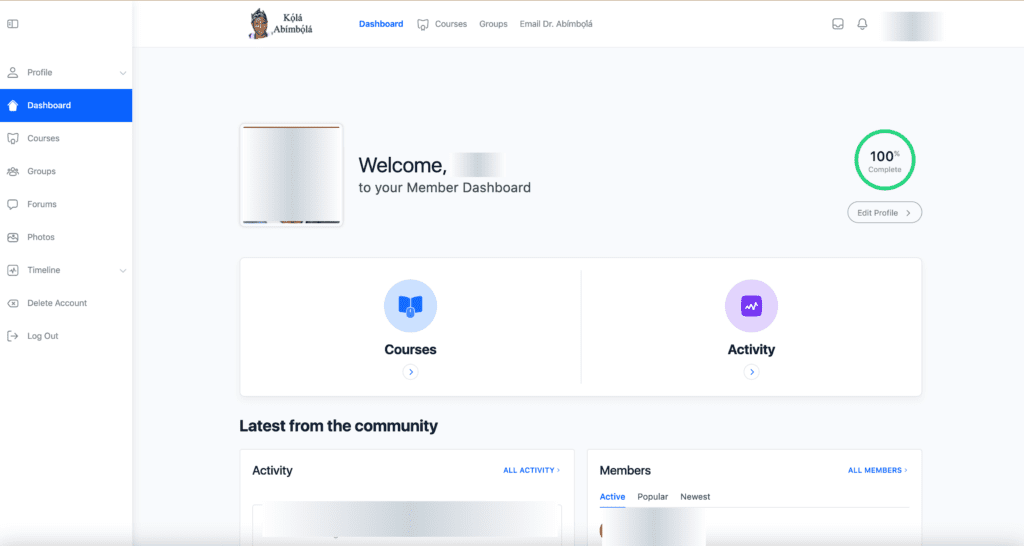
Task: Expand the Timeline submenu chevron
Action: tap(122, 270)
